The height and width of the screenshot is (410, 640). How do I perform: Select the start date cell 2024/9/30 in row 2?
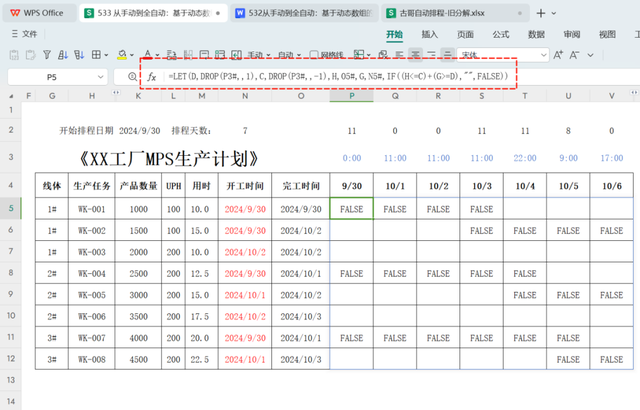pyautogui.click(x=139, y=131)
